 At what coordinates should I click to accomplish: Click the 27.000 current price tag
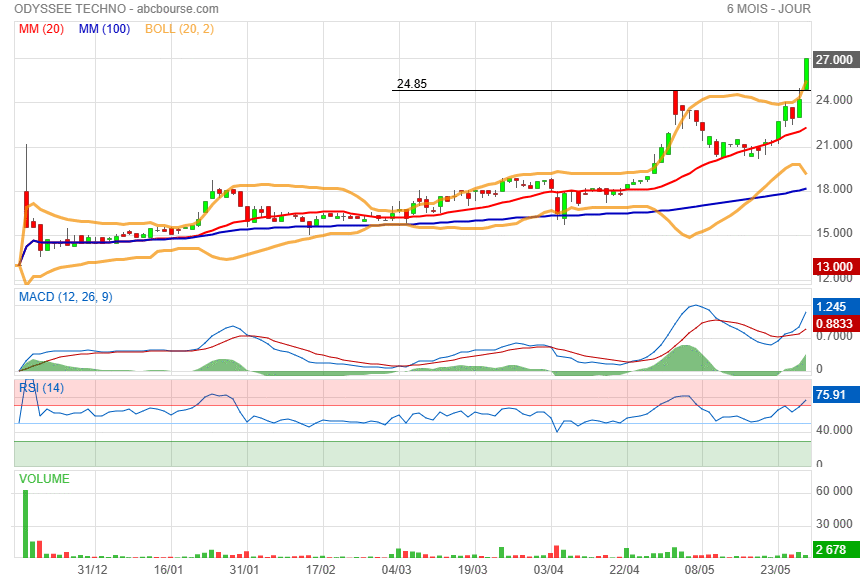coord(834,59)
